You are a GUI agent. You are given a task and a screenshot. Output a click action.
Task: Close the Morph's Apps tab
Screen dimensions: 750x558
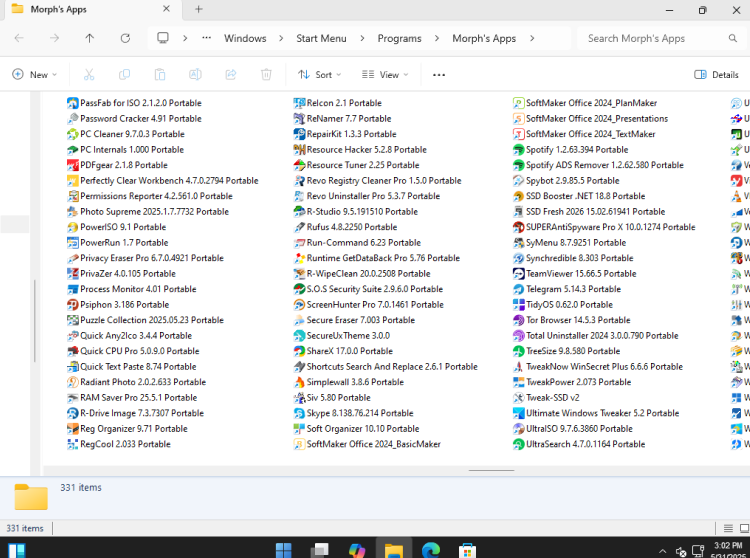click(166, 9)
